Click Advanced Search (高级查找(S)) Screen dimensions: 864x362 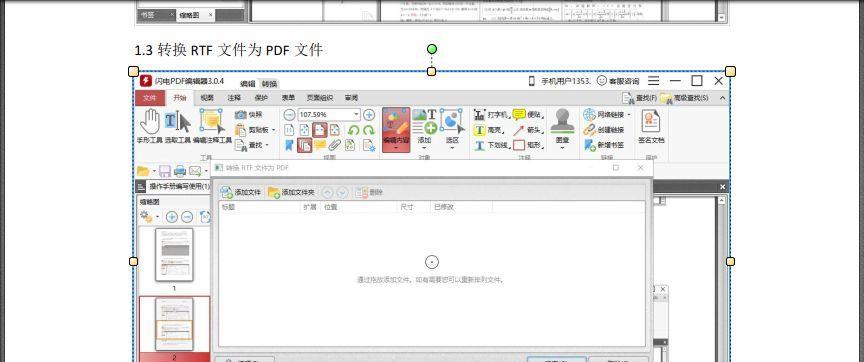[x=685, y=98]
